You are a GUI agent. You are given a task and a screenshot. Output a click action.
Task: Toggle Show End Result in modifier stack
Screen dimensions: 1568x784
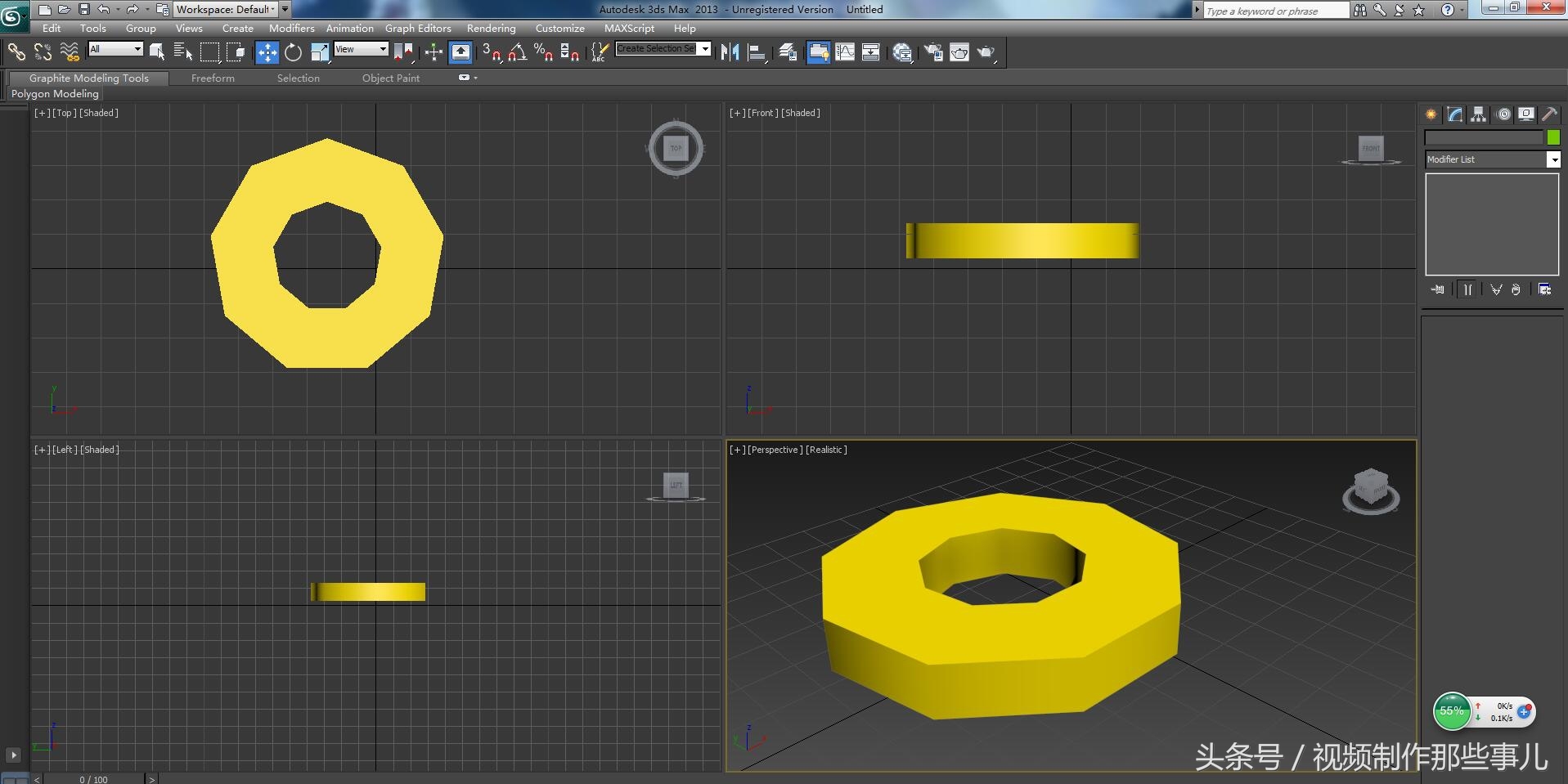point(1467,289)
